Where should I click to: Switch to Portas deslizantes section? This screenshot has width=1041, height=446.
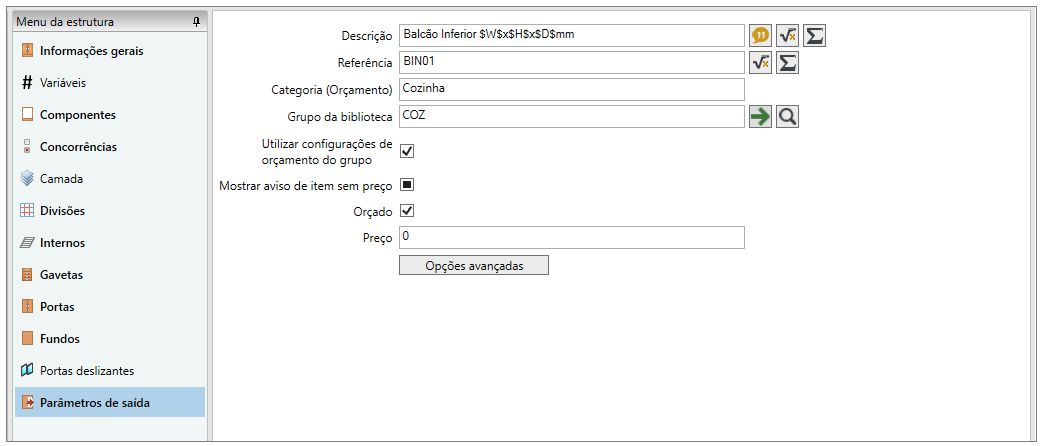[87, 371]
